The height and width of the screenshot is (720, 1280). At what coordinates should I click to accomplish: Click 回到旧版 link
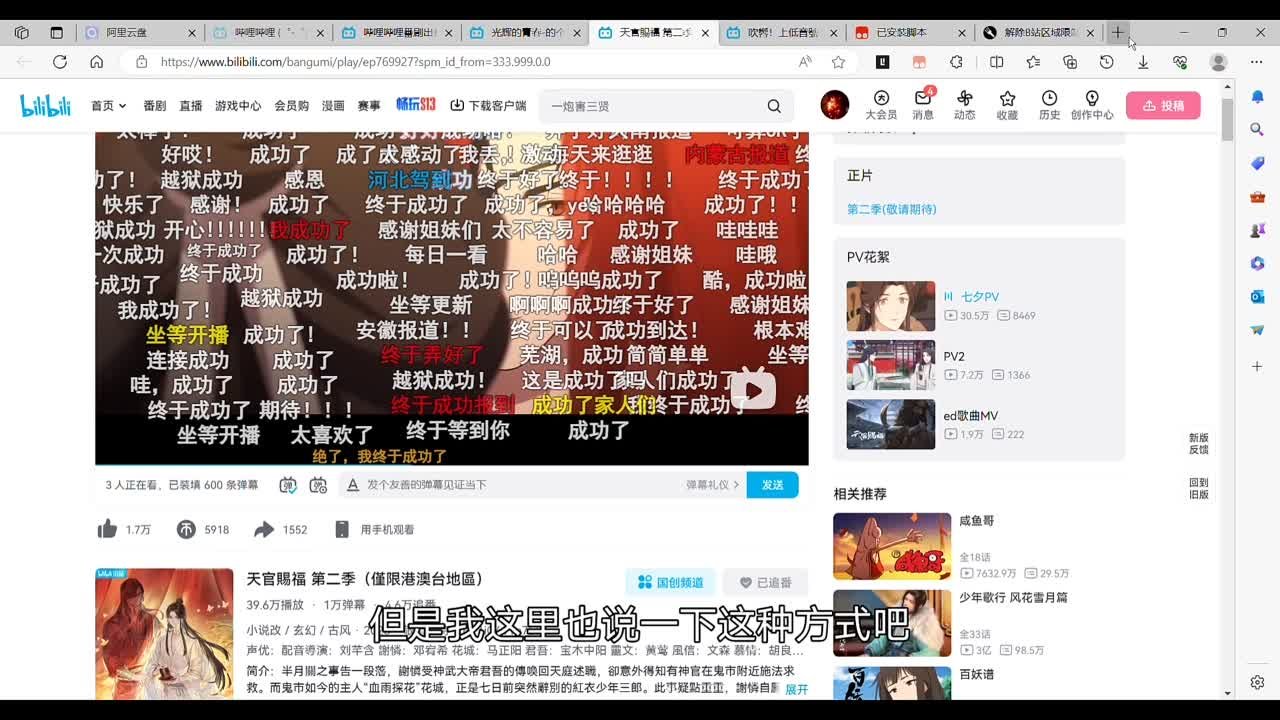1198,488
